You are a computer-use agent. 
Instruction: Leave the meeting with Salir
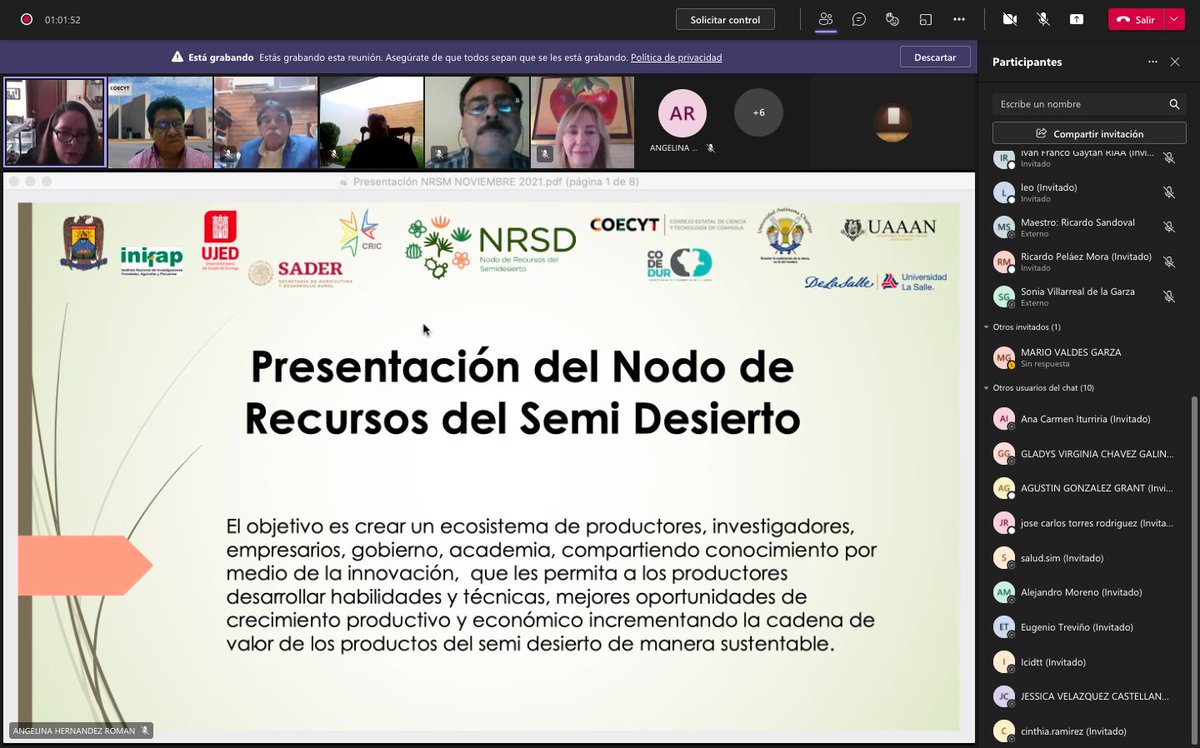(x=1136, y=19)
